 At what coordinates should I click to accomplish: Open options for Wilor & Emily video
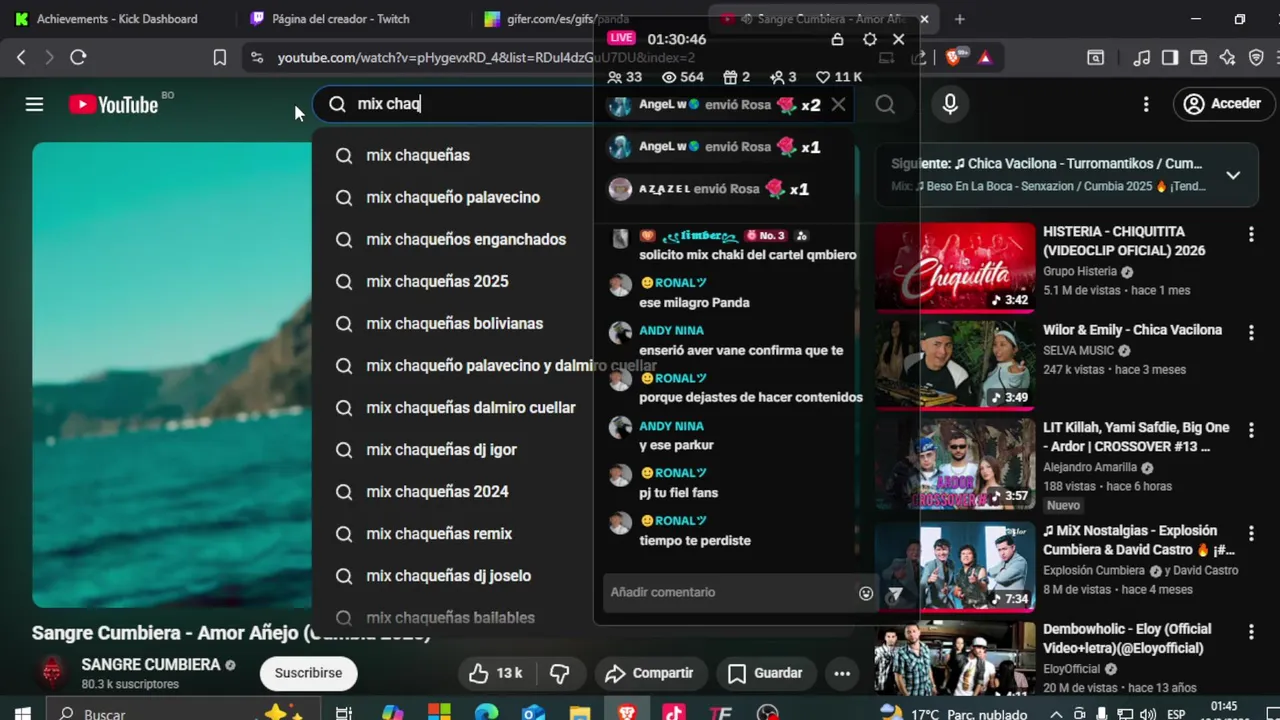[1251, 332]
